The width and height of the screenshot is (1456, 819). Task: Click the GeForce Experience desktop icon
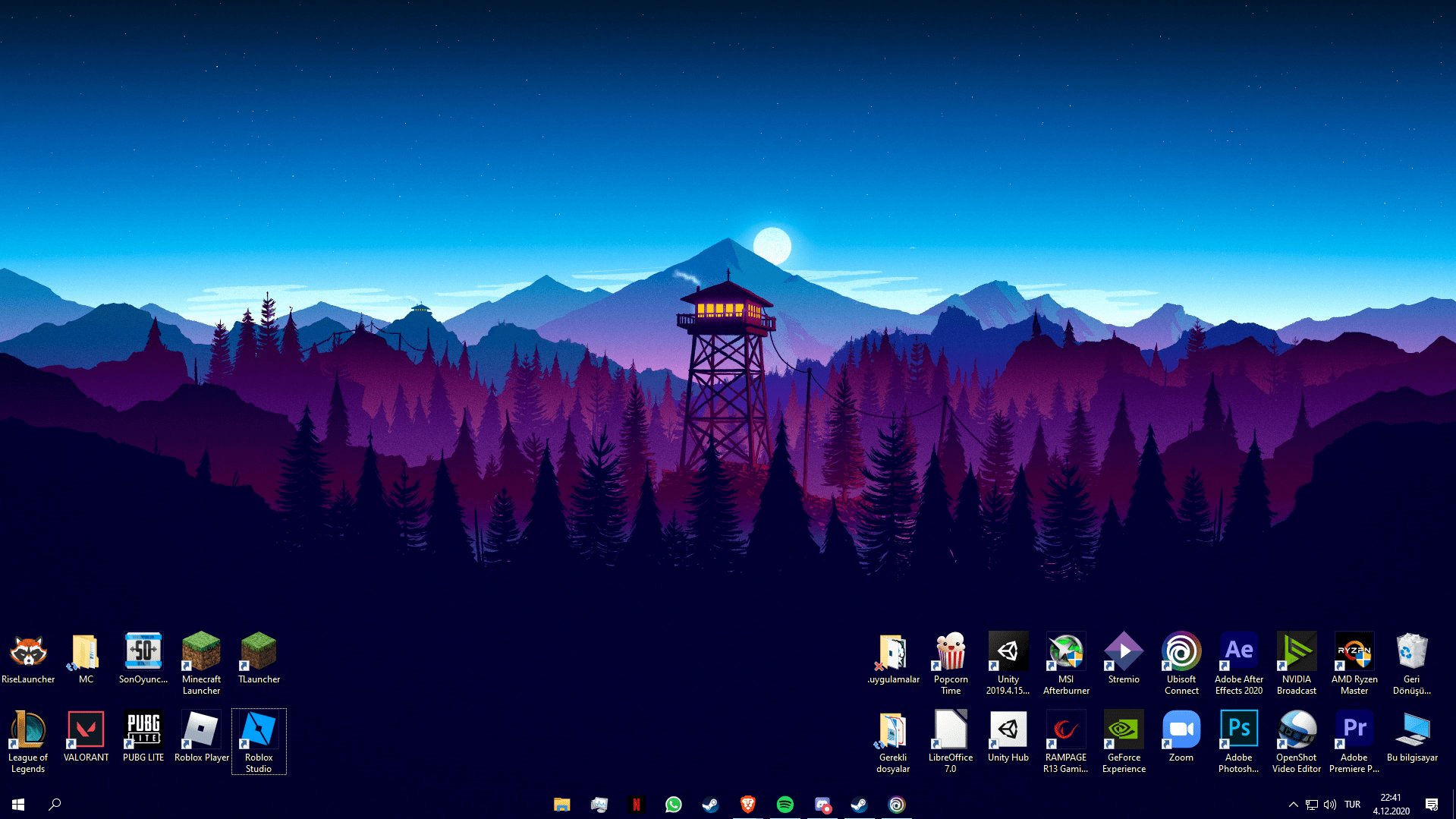click(1124, 742)
